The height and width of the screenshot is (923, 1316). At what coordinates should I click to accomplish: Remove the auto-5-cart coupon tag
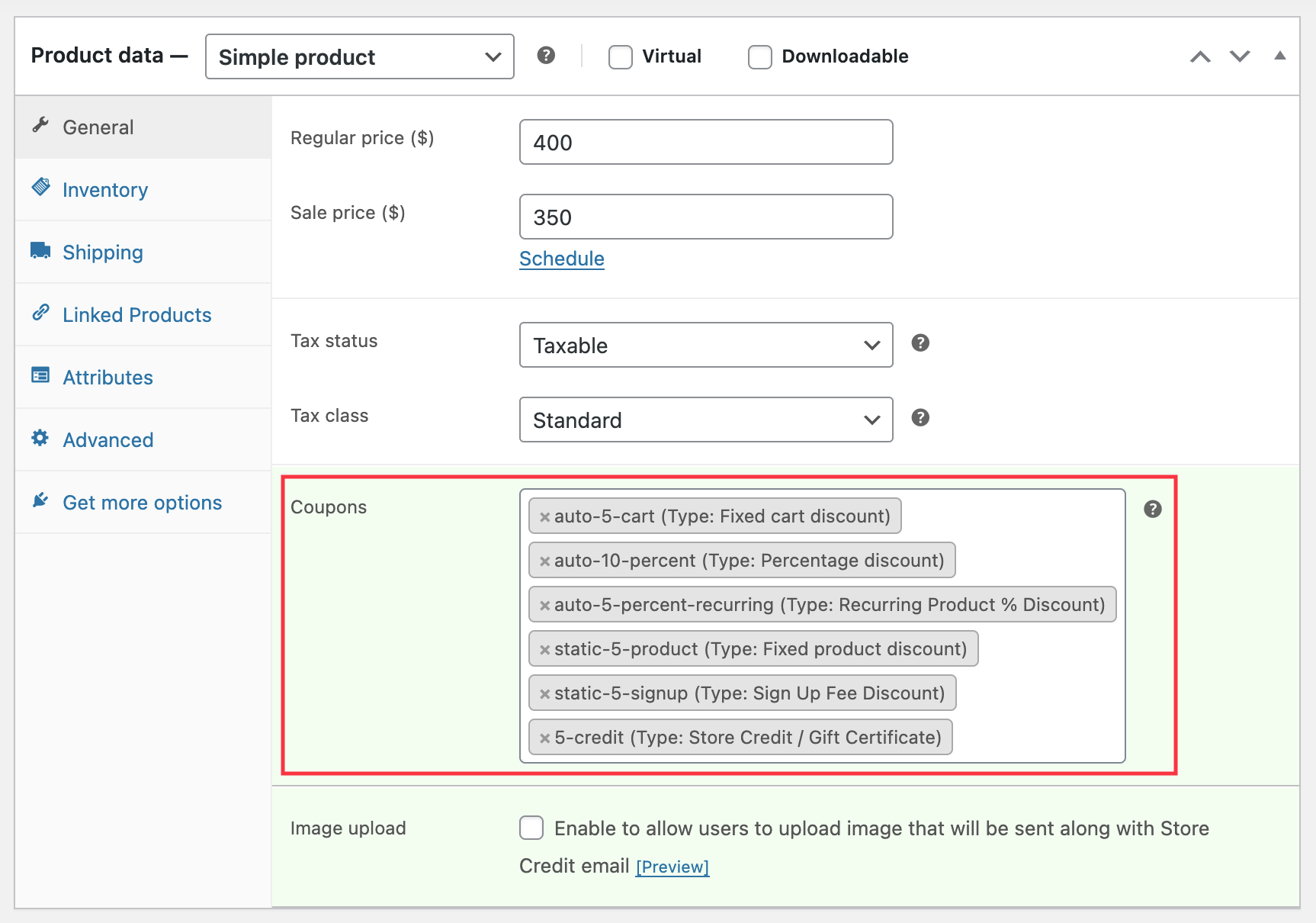point(544,517)
